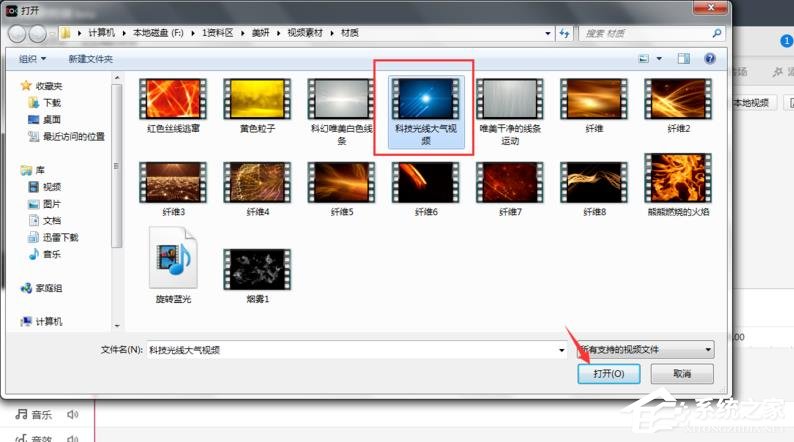
Task: Select the 黄色粒子 video thumbnail
Action: point(257,99)
